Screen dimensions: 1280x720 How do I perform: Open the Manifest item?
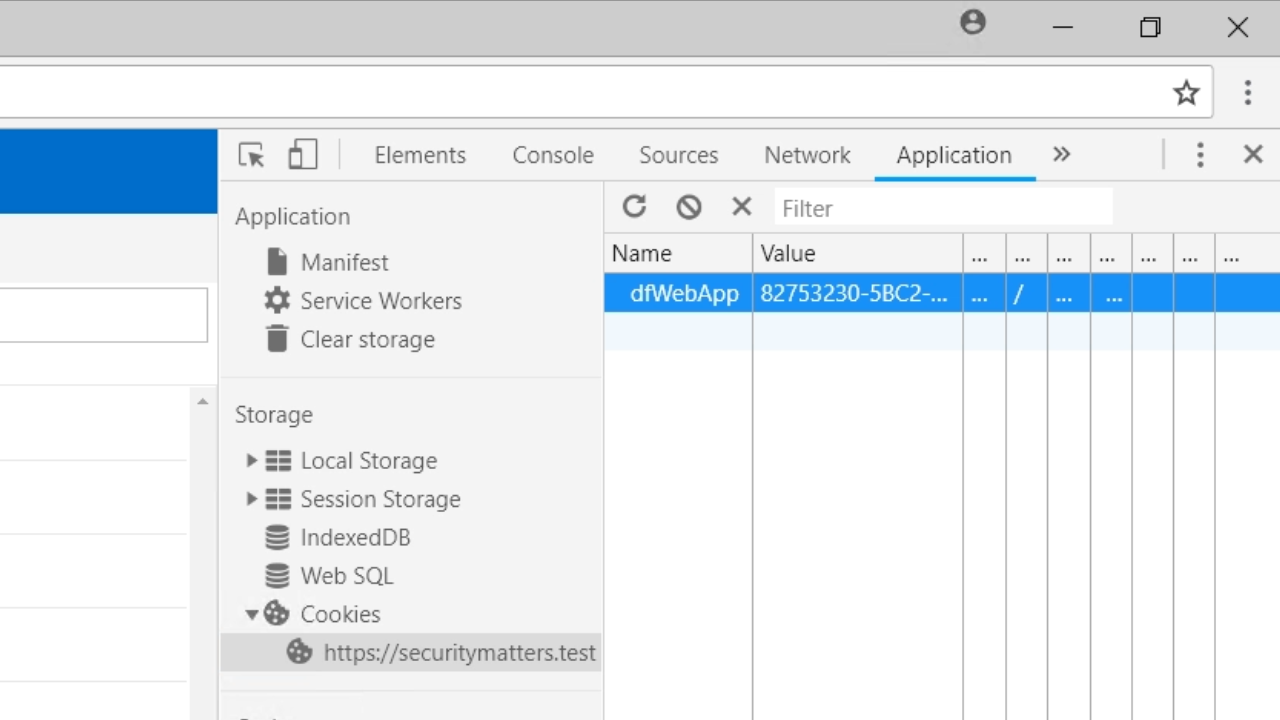[344, 263]
